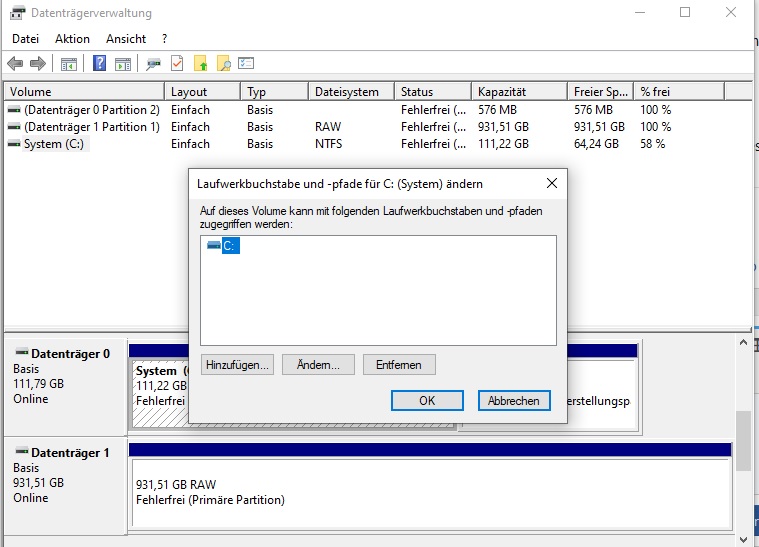The height and width of the screenshot is (547, 759).
Task: Open the Datei menu
Action: coord(25,39)
